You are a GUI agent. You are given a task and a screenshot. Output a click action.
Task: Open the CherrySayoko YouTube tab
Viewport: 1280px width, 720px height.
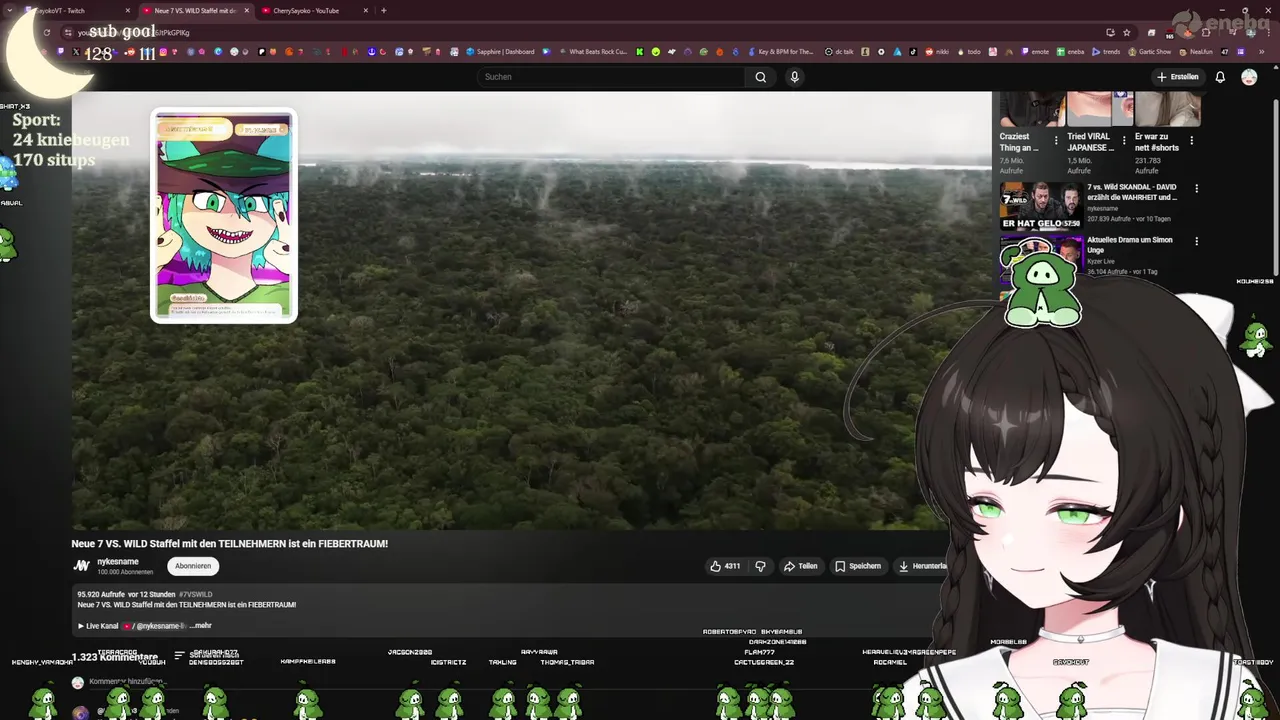(x=306, y=11)
